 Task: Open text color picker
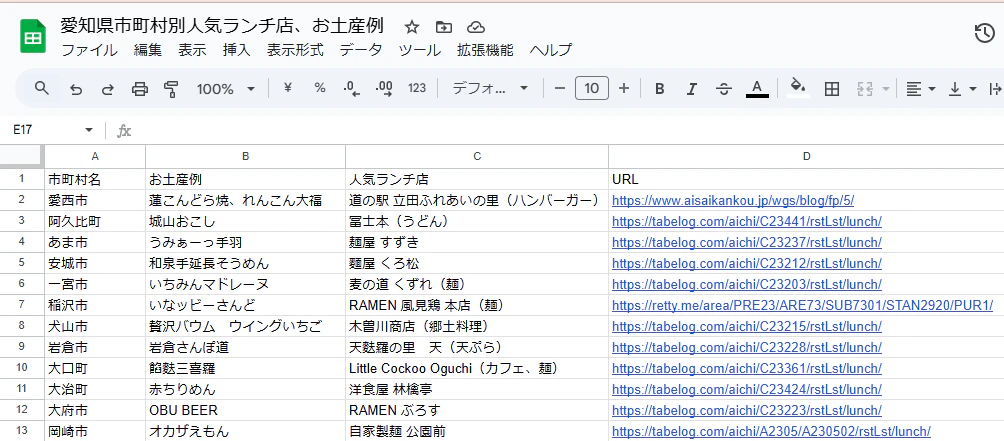click(757, 88)
